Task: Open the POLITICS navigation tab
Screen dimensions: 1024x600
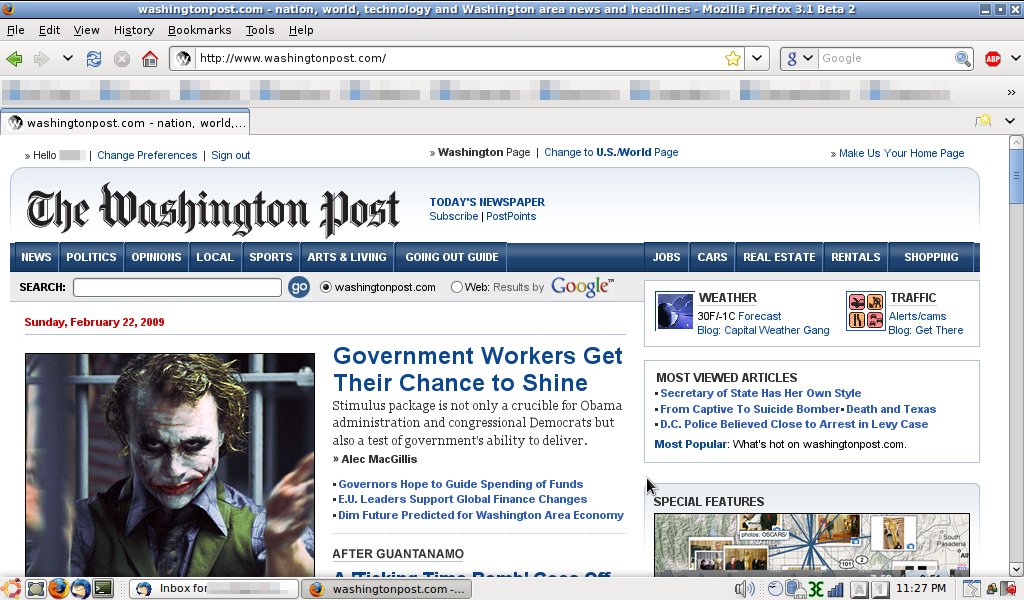Action: click(91, 257)
